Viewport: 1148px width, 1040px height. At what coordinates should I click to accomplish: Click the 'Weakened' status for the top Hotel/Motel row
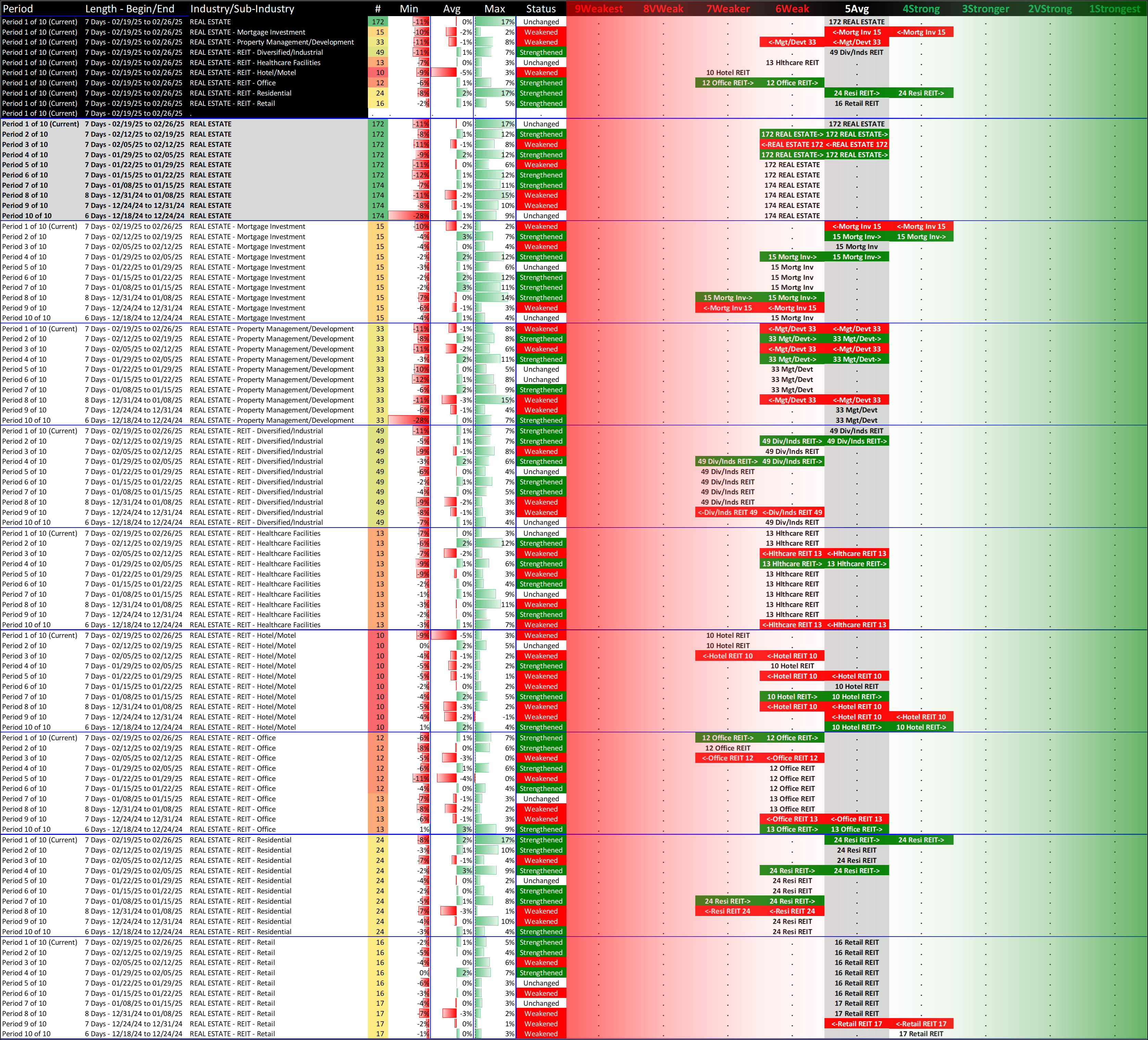(540, 73)
